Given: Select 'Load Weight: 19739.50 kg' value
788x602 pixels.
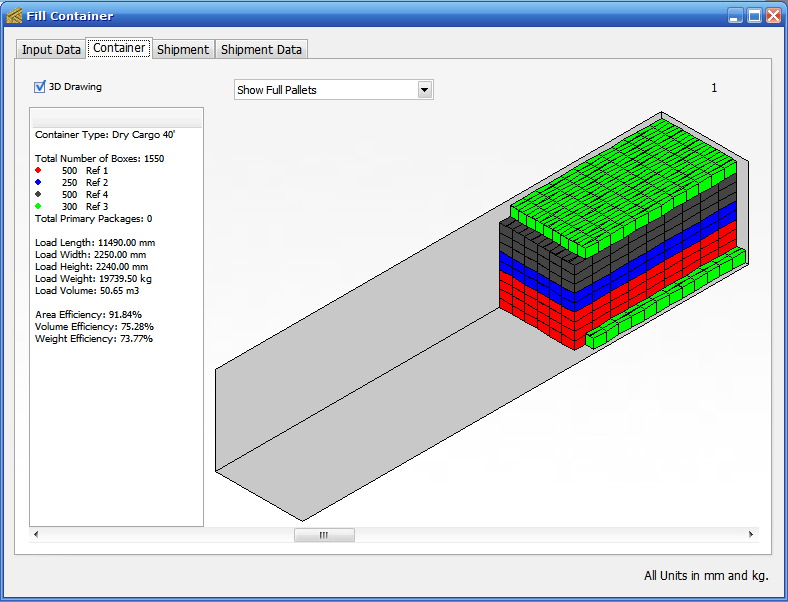Looking at the screenshot, I should 93,279.
